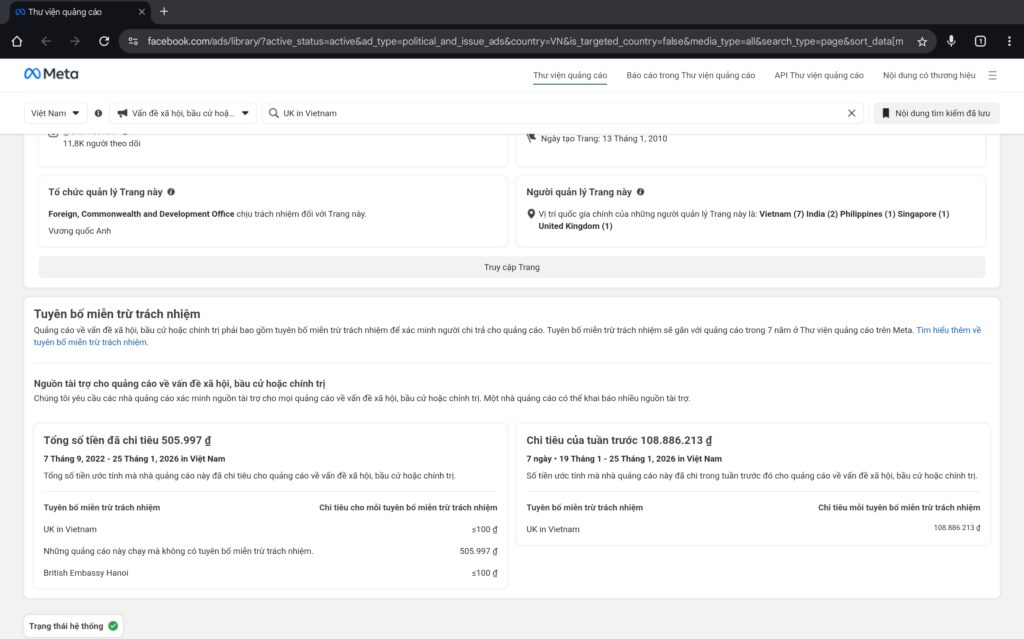Click the Meta logo
The height and width of the screenshot is (639, 1024).
coord(49,72)
